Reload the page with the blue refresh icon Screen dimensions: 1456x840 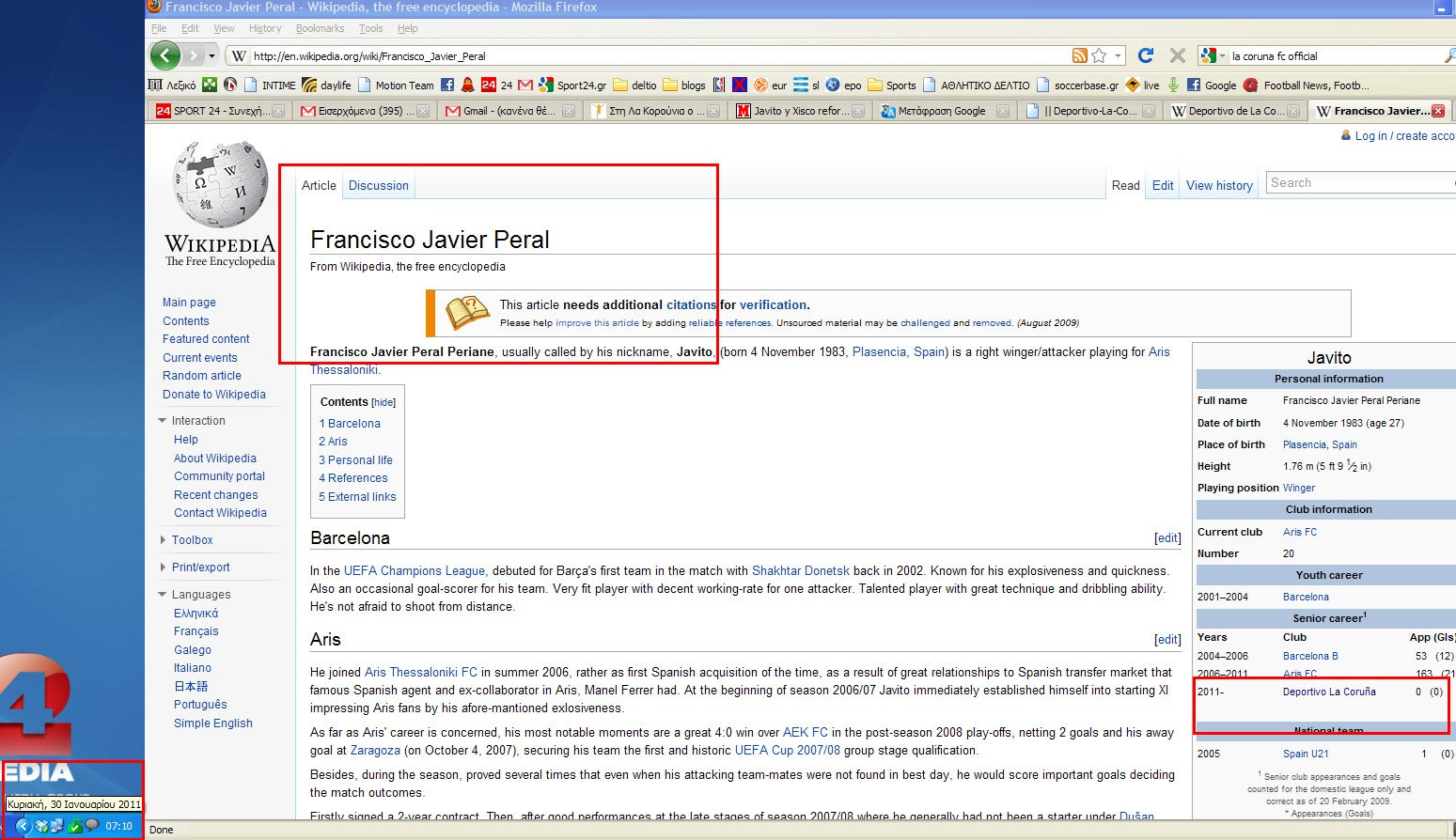(1146, 55)
